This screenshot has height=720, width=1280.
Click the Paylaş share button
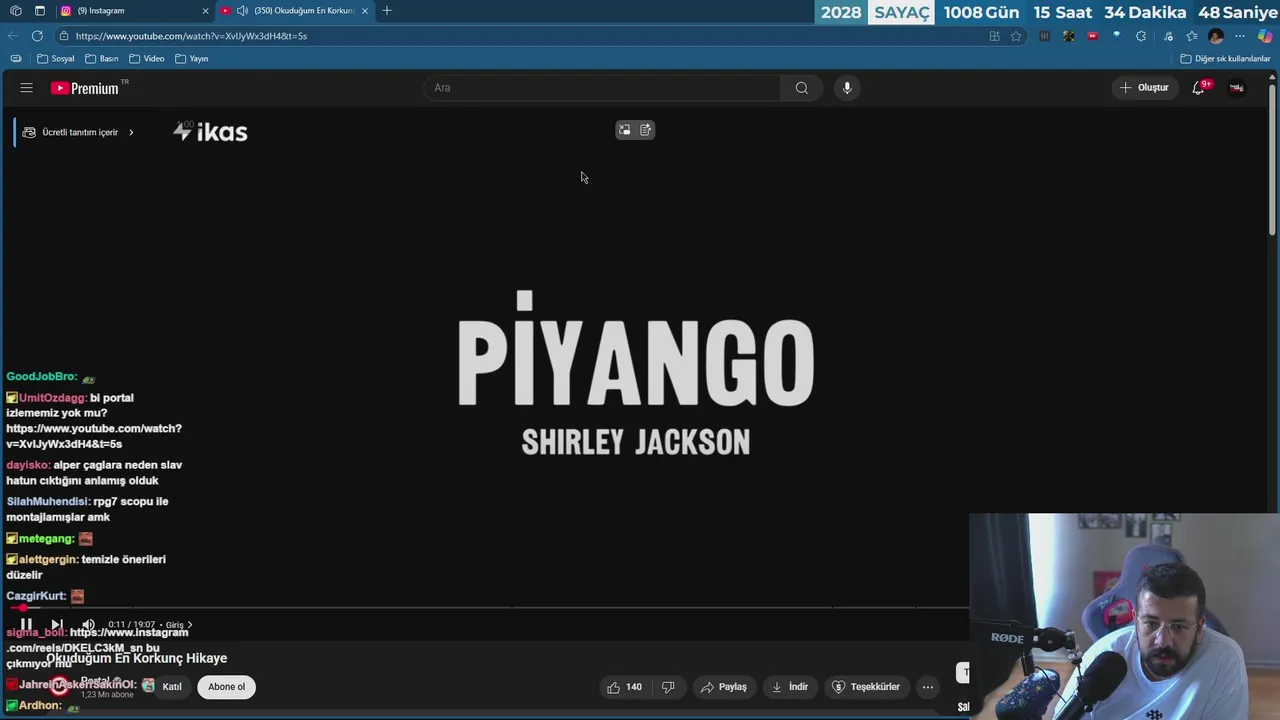[x=724, y=687]
